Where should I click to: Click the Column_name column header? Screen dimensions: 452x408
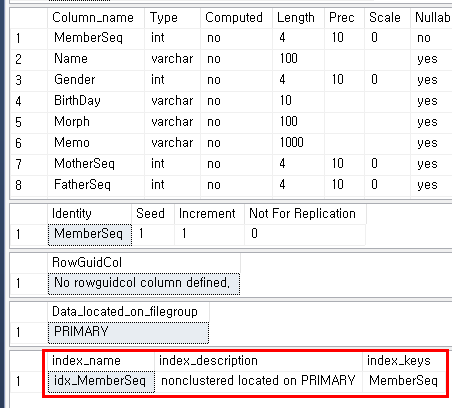[x=96, y=18]
